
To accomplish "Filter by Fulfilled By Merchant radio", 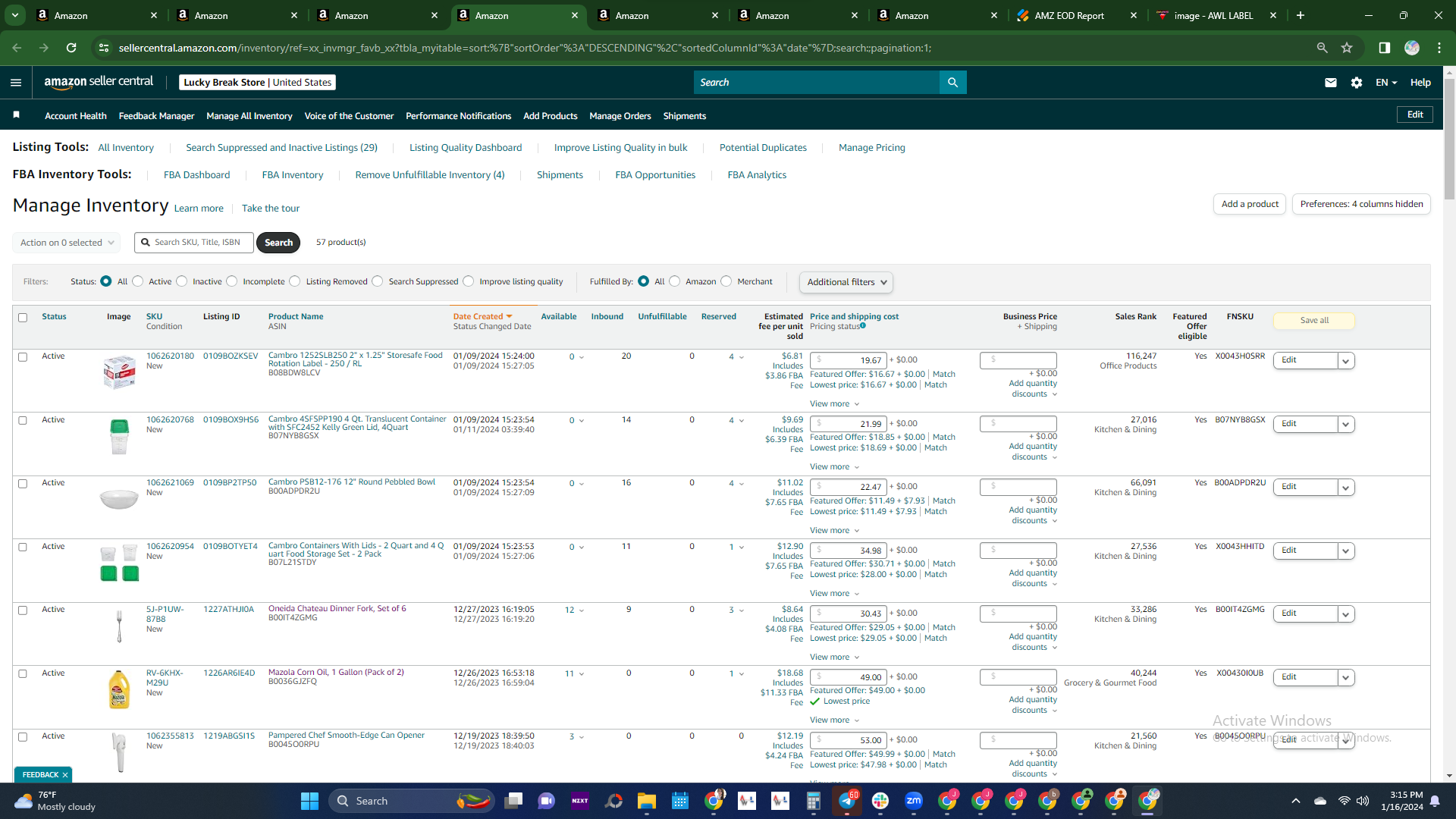I will coord(726,281).
